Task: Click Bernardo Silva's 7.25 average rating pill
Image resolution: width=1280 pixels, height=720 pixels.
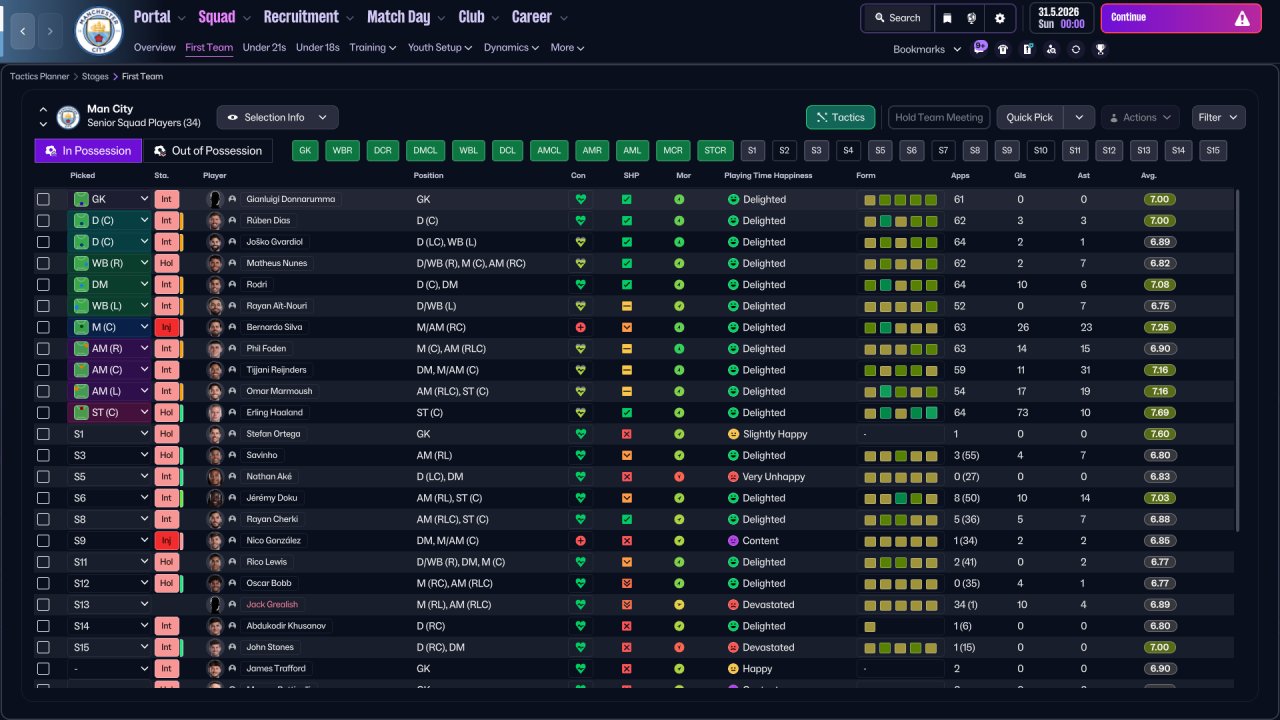Action: (1160, 327)
